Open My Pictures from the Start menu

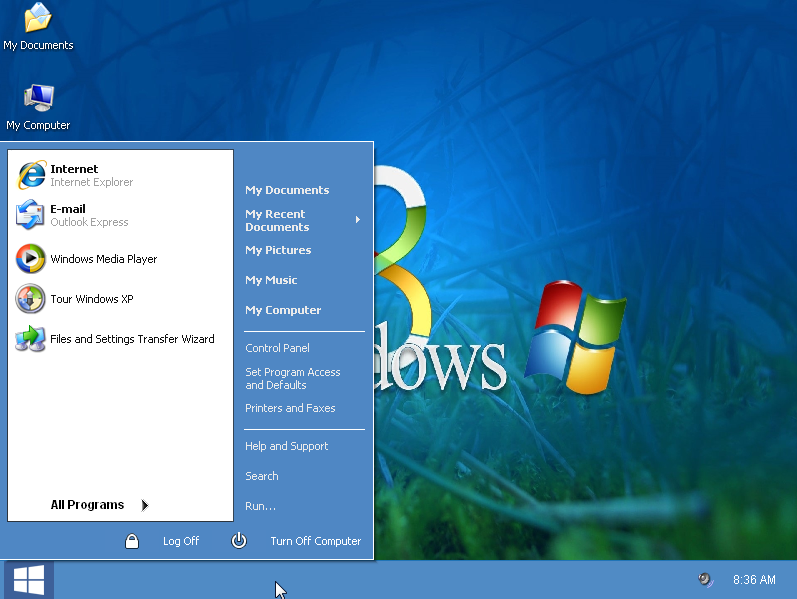[278, 250]
